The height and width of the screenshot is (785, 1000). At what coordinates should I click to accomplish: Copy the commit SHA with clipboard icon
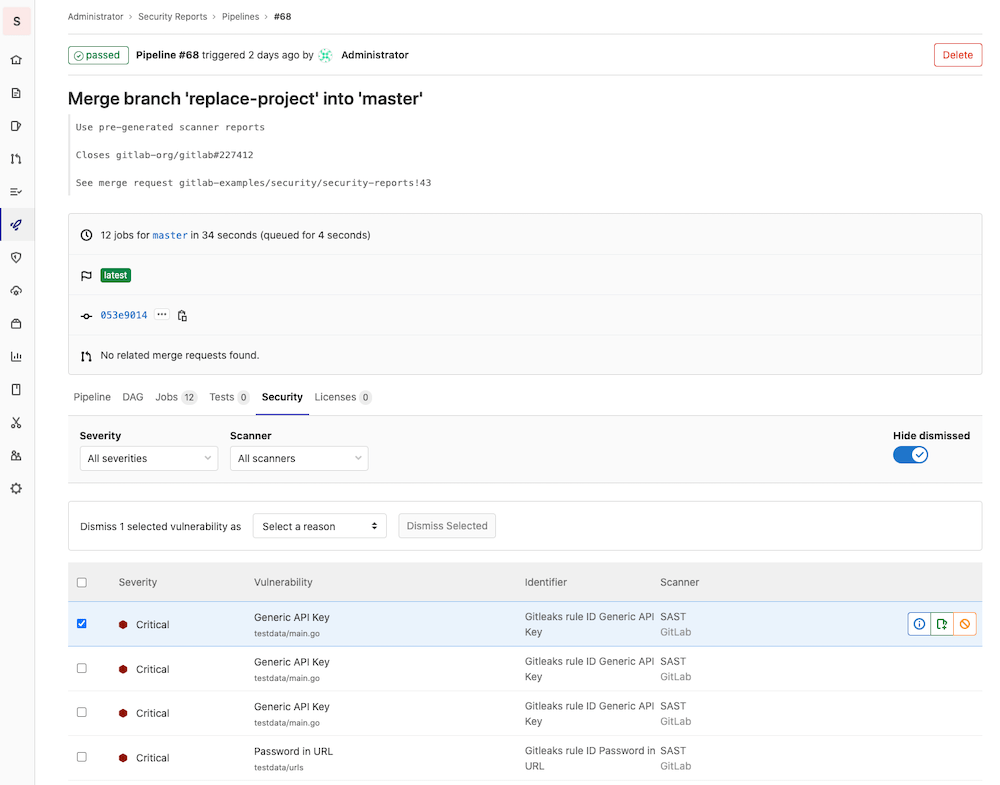(182, 316)
